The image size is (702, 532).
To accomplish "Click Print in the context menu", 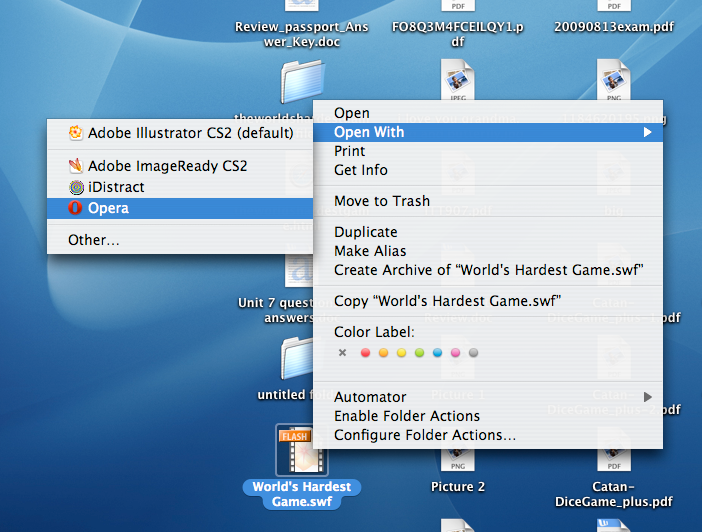I will point(488,151).
